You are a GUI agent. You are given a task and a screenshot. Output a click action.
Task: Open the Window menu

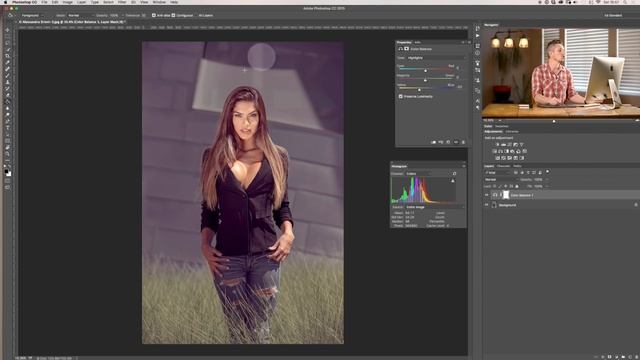(159, 2)
